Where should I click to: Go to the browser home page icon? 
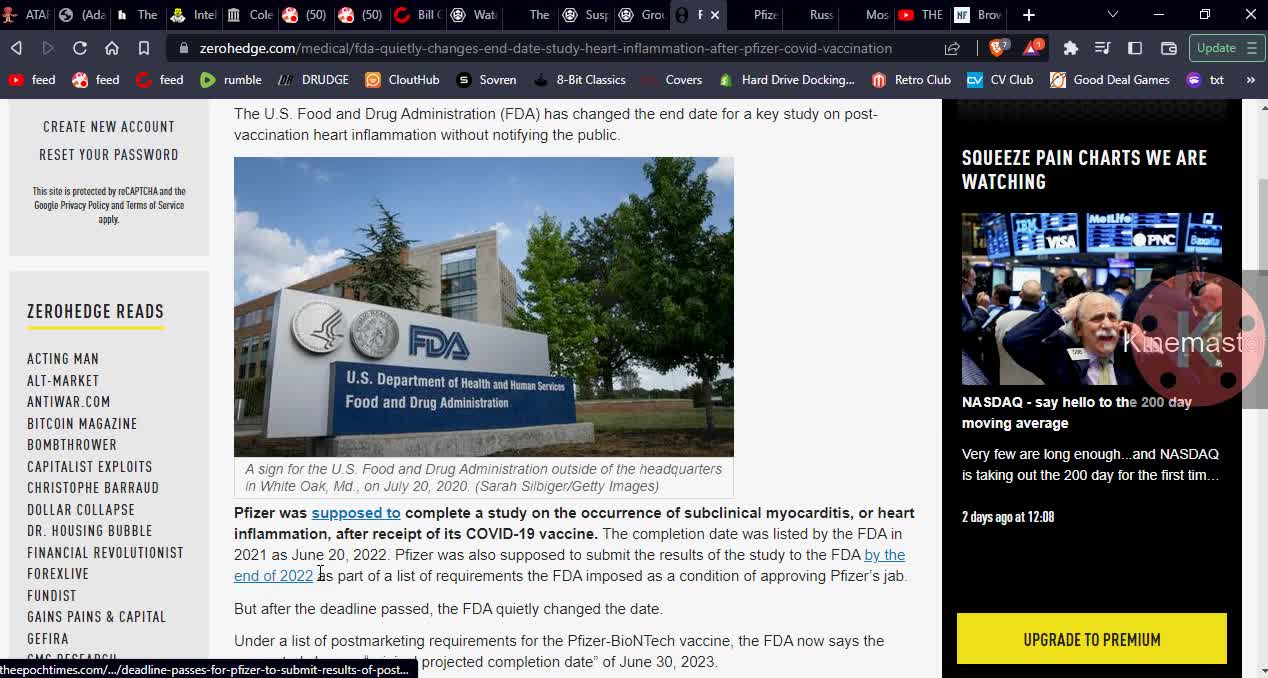[112, 47]
